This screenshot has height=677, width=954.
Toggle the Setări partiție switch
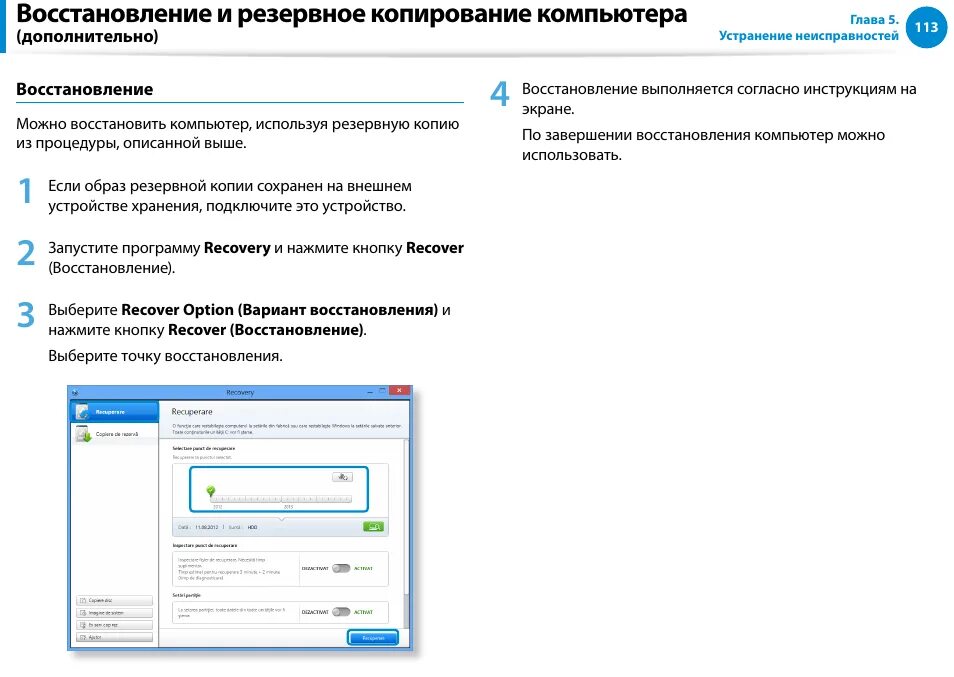[341, 612]
